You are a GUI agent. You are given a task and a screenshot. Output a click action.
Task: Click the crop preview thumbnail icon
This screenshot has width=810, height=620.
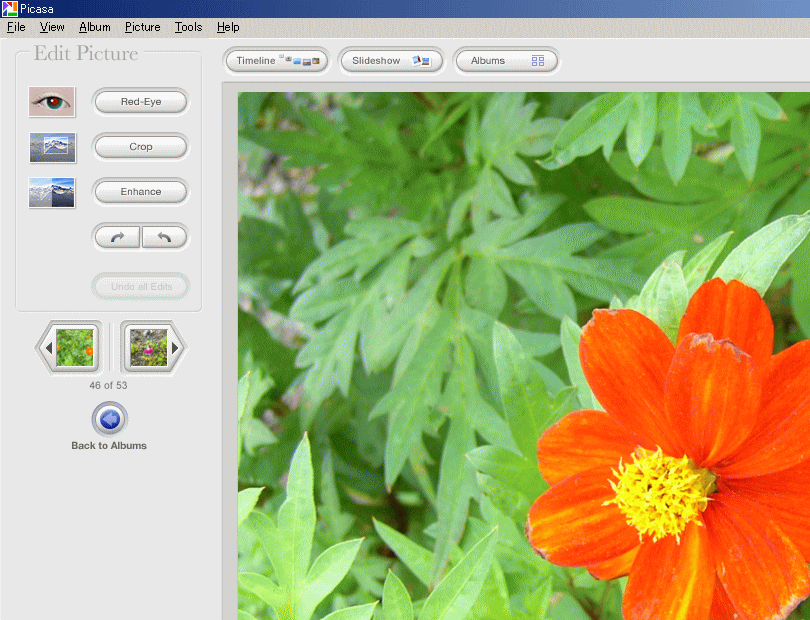pyautogui.click(x=52, y=147)
